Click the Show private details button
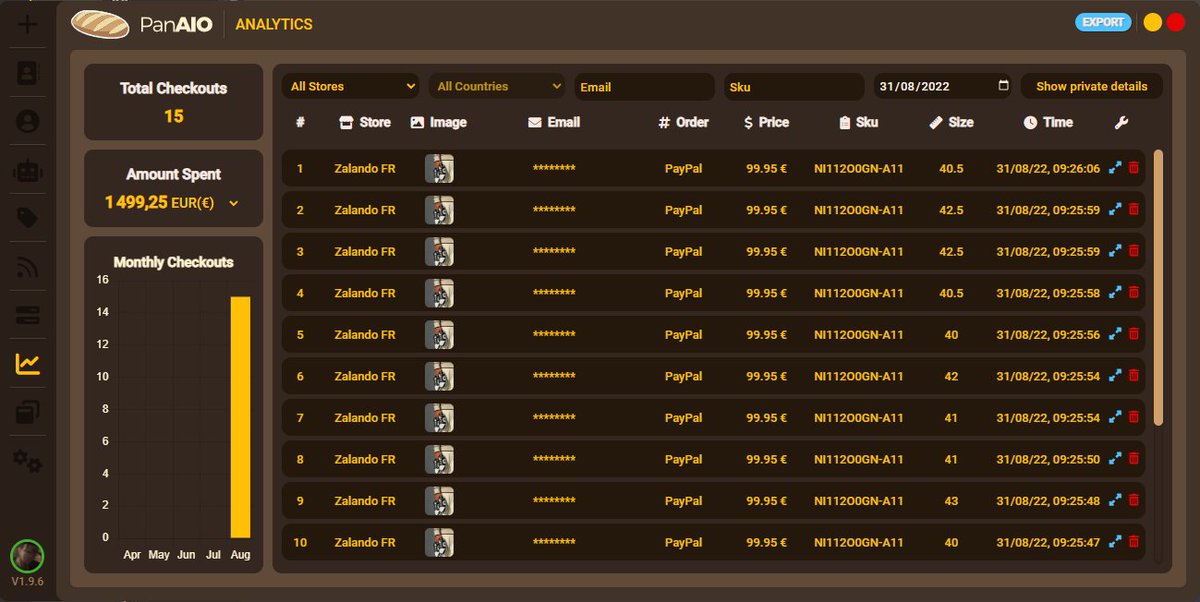The image size is (1200, 602). coord(1091,86)
